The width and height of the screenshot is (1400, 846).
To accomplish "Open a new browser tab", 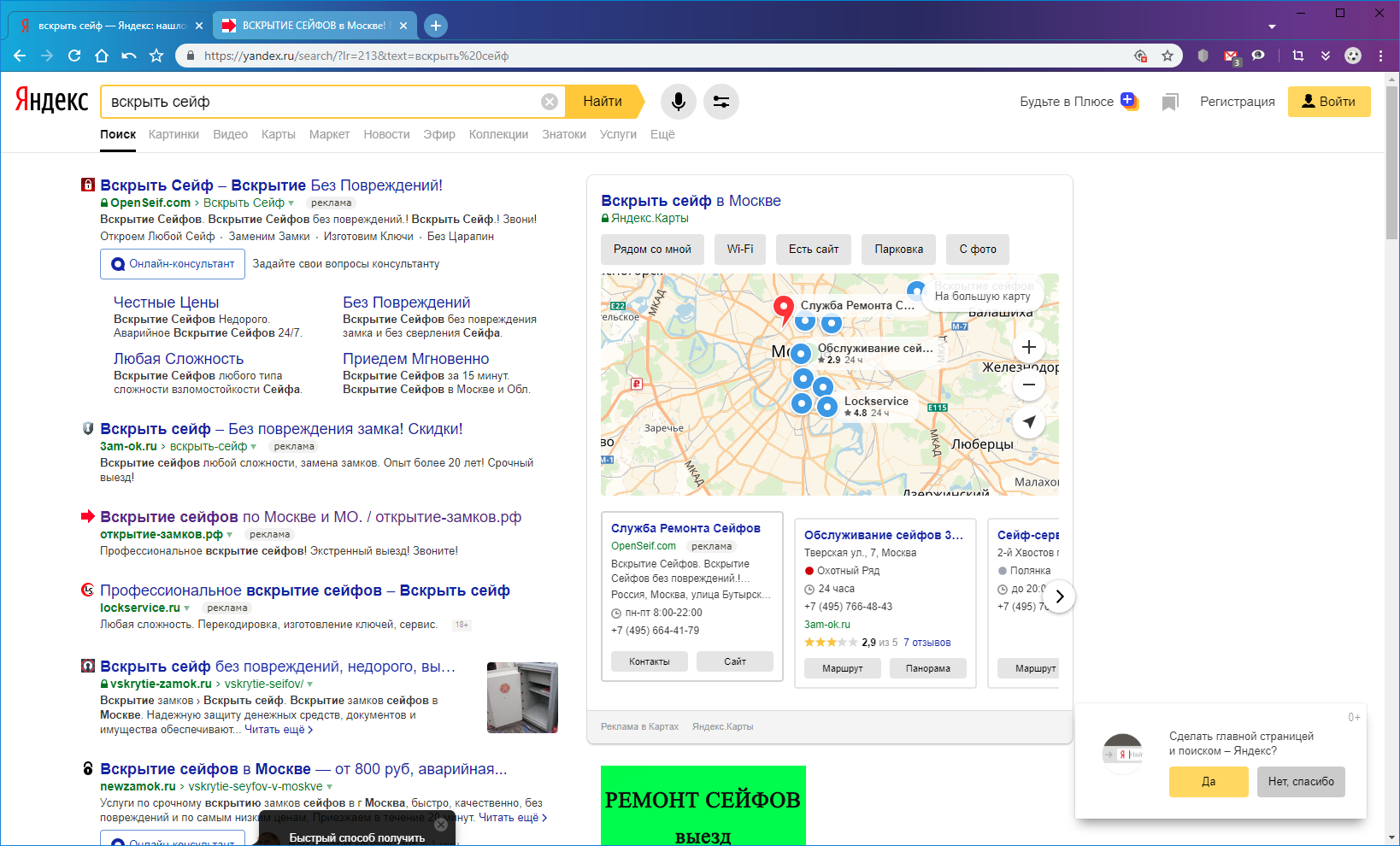I will click(436, 26).
